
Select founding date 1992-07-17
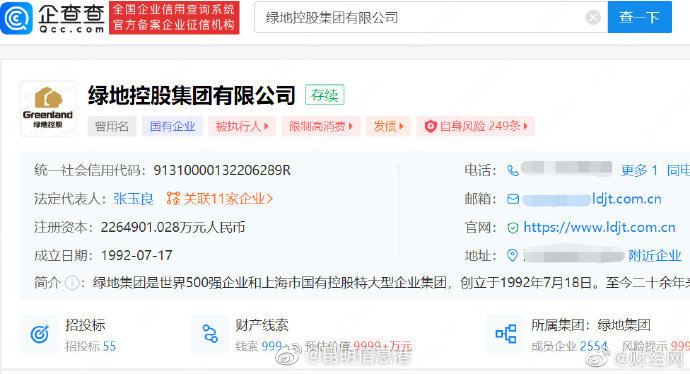(x=137, y=256)
